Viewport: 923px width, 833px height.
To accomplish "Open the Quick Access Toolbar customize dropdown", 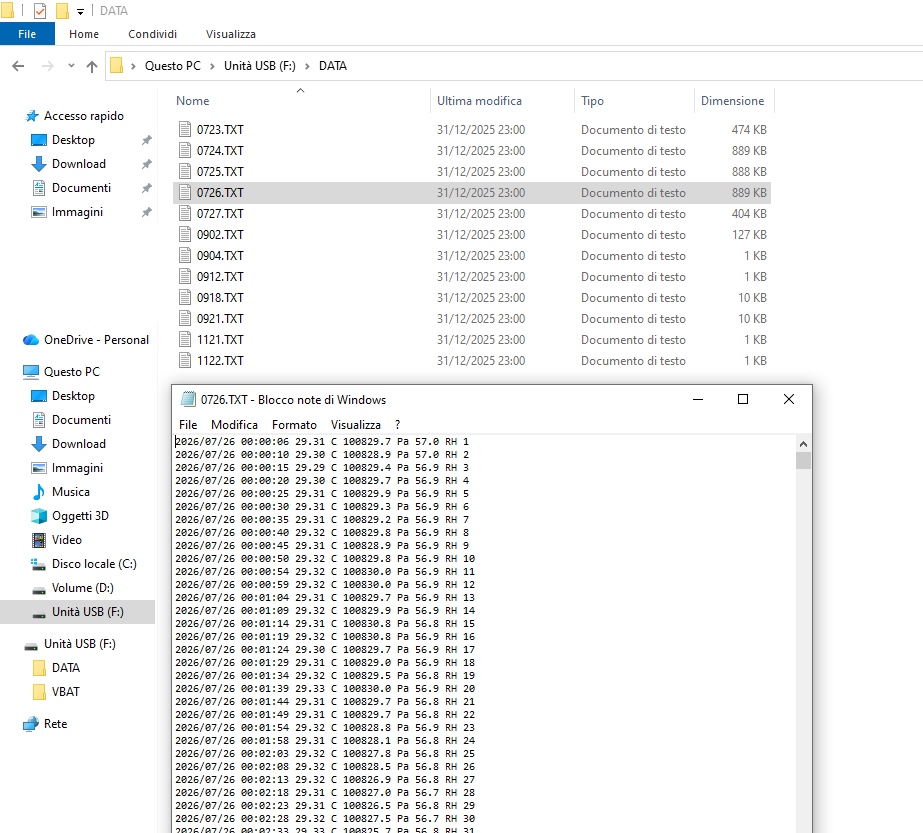I will 81,11.
